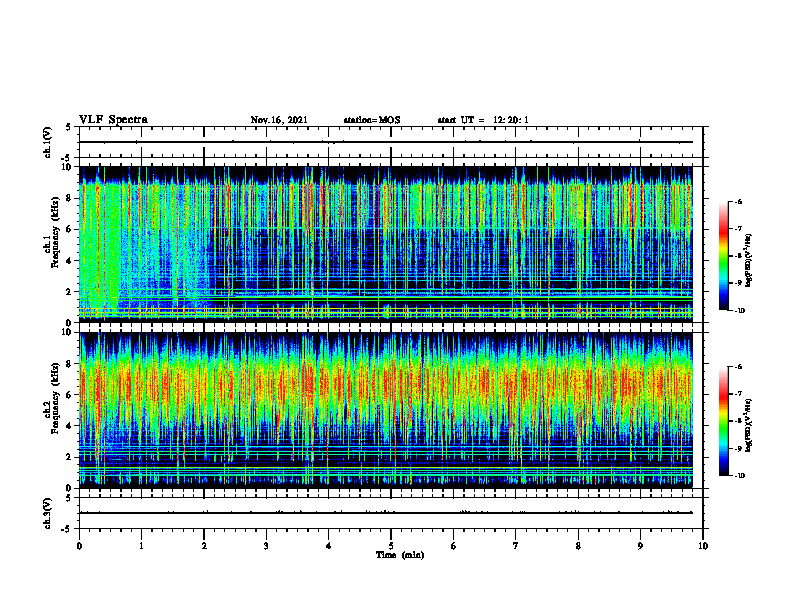Click the ch.2 spectrogram panel
This screenshot has width=792, height=612.
pos(386,410)
